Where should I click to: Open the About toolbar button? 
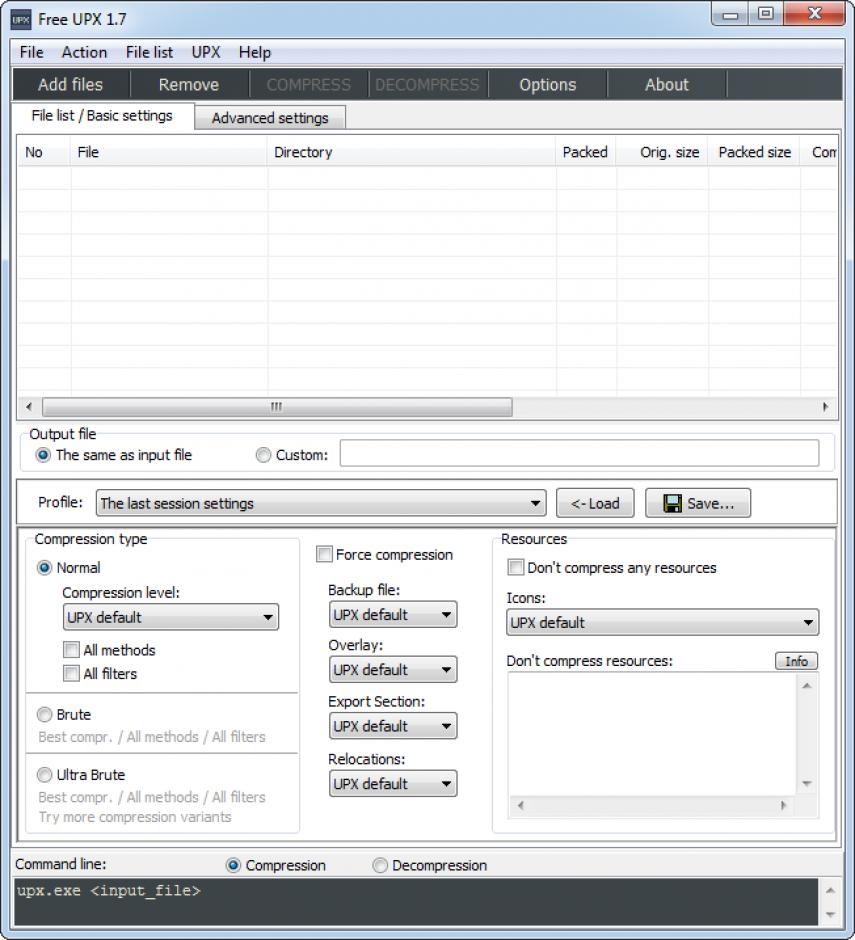667,85
